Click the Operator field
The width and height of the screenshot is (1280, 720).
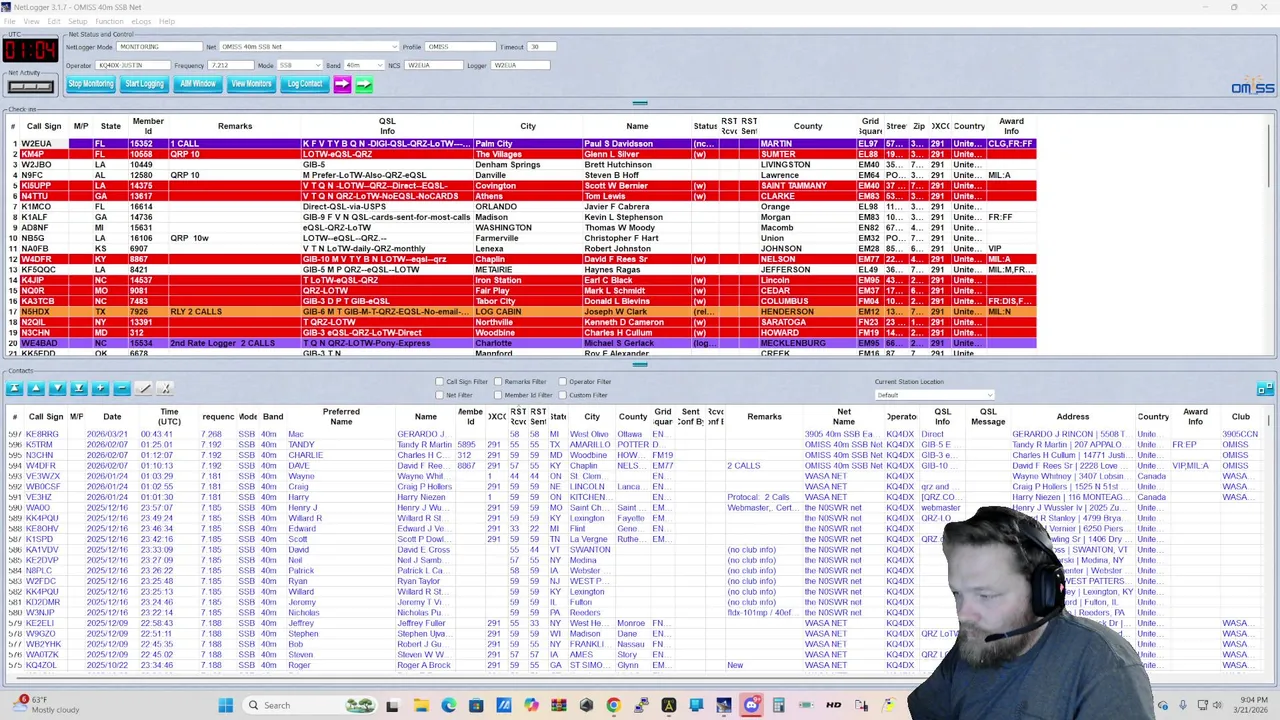pyautogui.click(x=133, y=65)
